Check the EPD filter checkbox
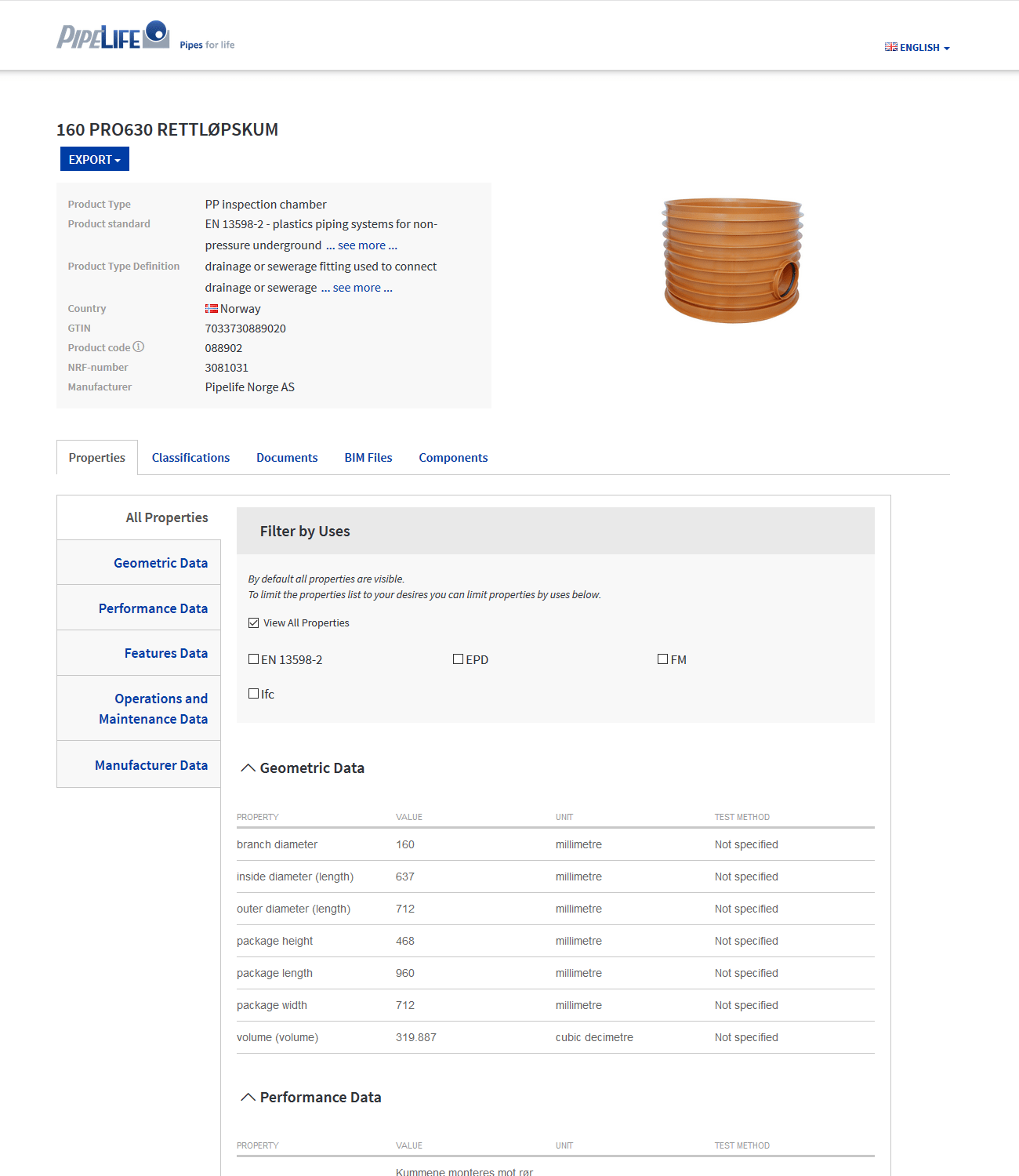Image resolution: width=1019 pixels, height=1176 pixels. (458, 659)
